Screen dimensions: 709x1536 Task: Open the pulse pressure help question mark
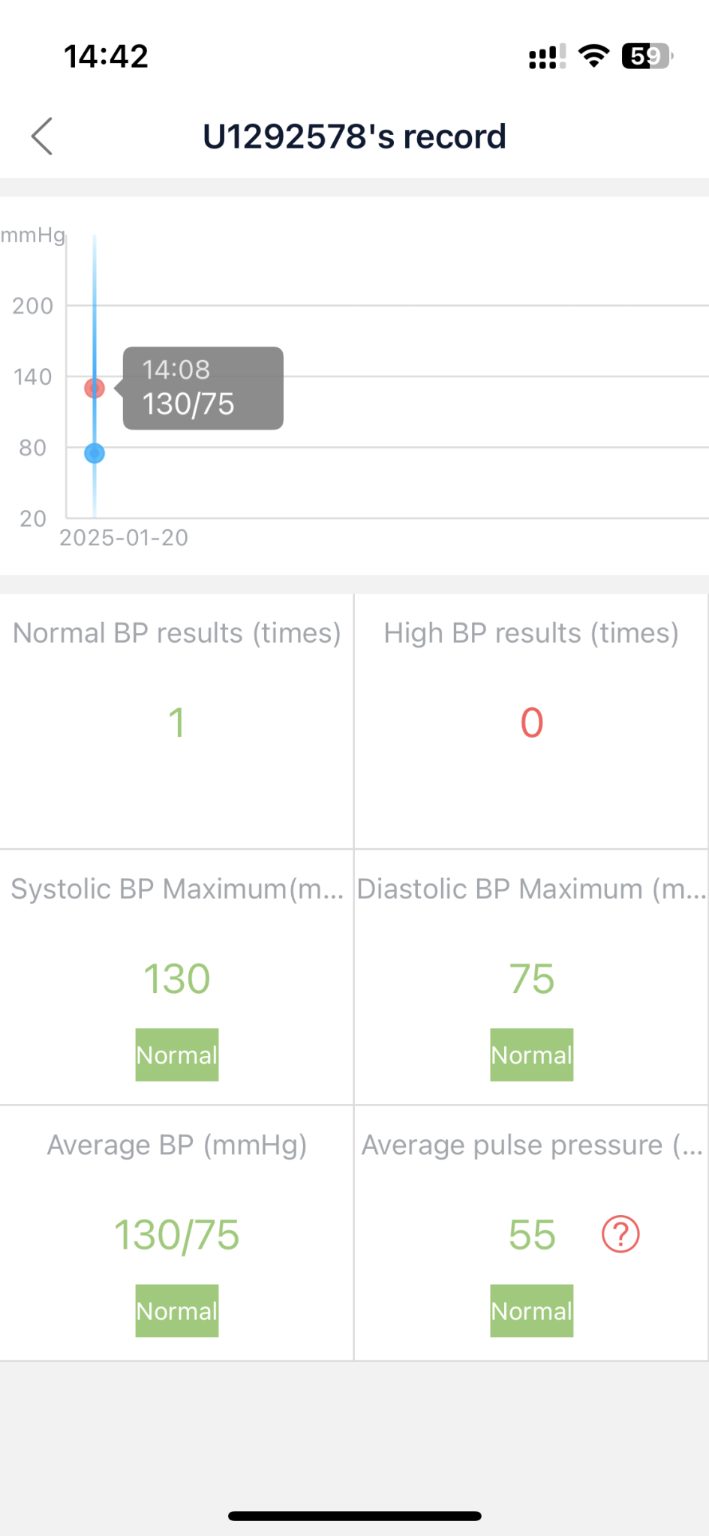(620, 1235)
